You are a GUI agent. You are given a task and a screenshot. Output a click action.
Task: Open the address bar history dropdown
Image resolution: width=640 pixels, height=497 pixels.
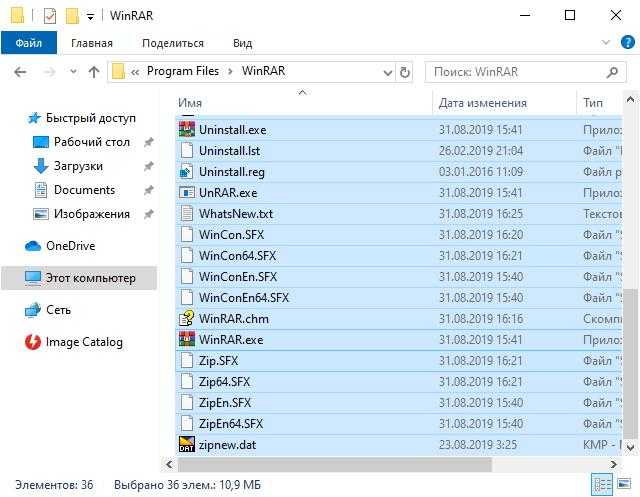(387, 73)
